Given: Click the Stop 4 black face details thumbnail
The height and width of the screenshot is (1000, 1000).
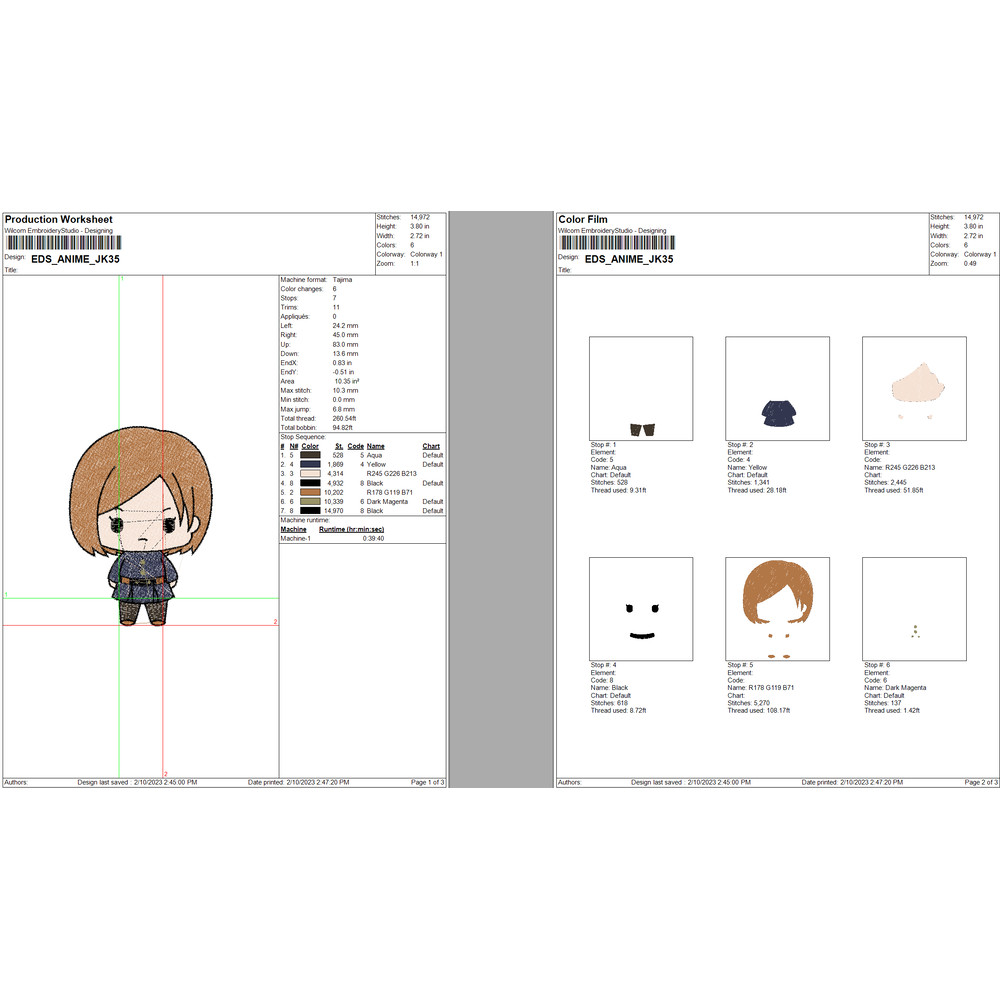Looking at the screenshot, I should [641, 609].
